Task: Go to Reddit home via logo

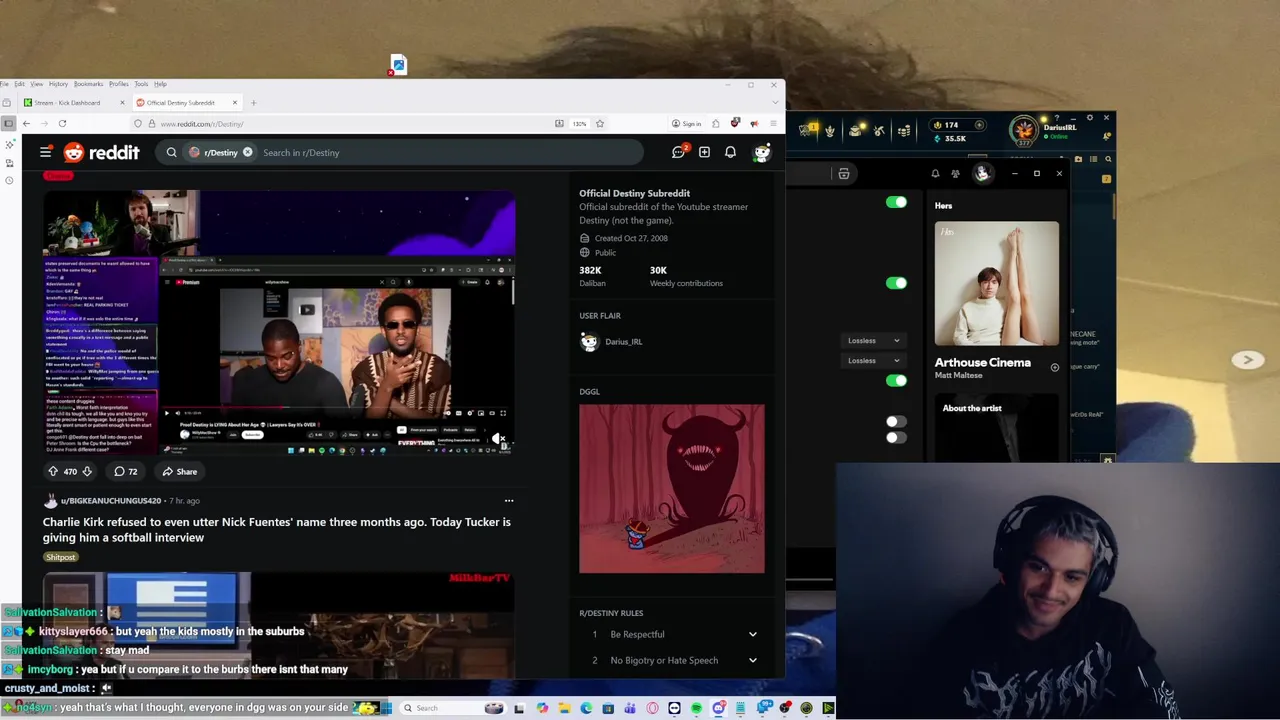Action: point(101,152)
